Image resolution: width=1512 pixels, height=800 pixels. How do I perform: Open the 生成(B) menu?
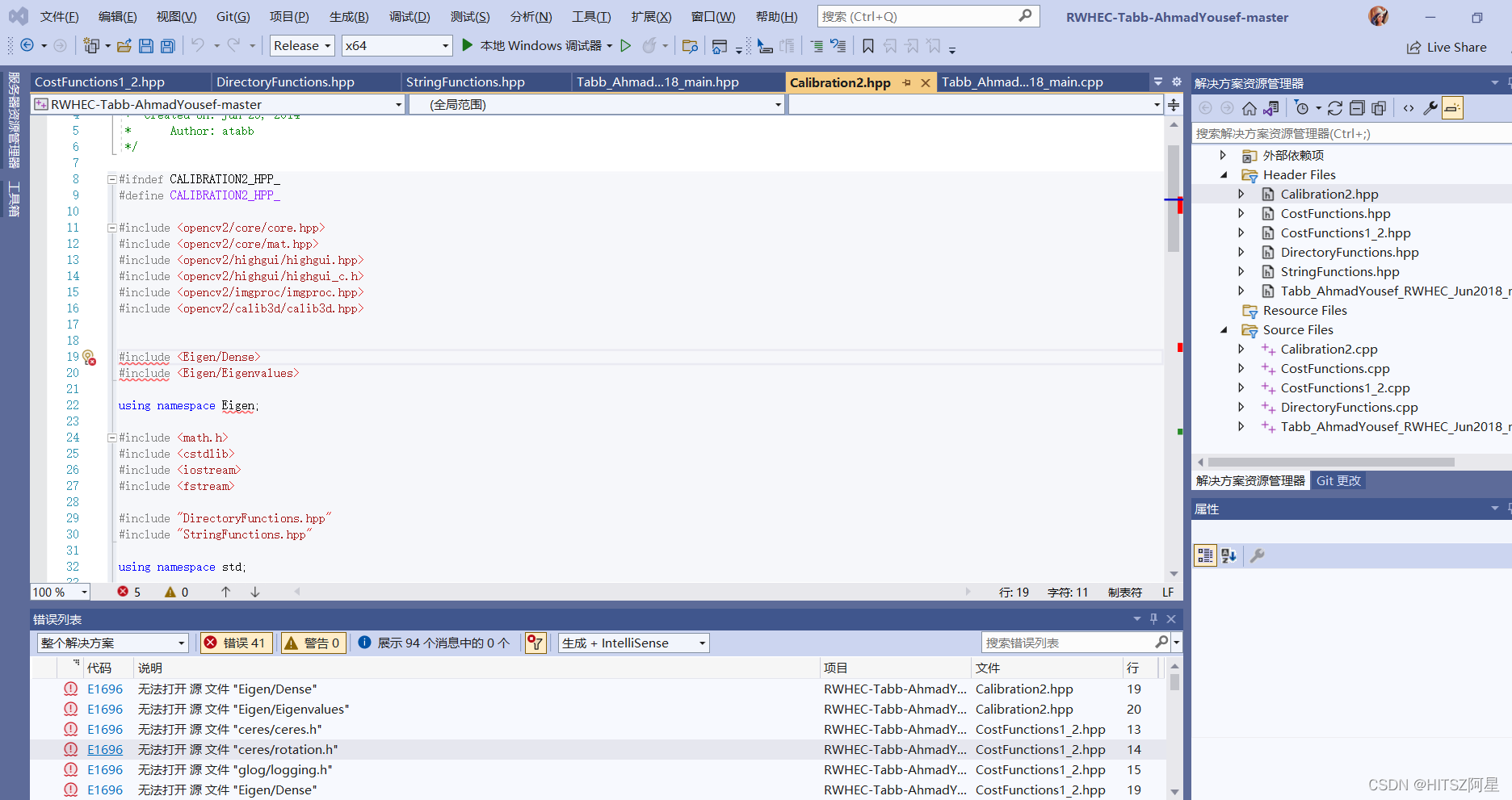click(x=349, y=17)
